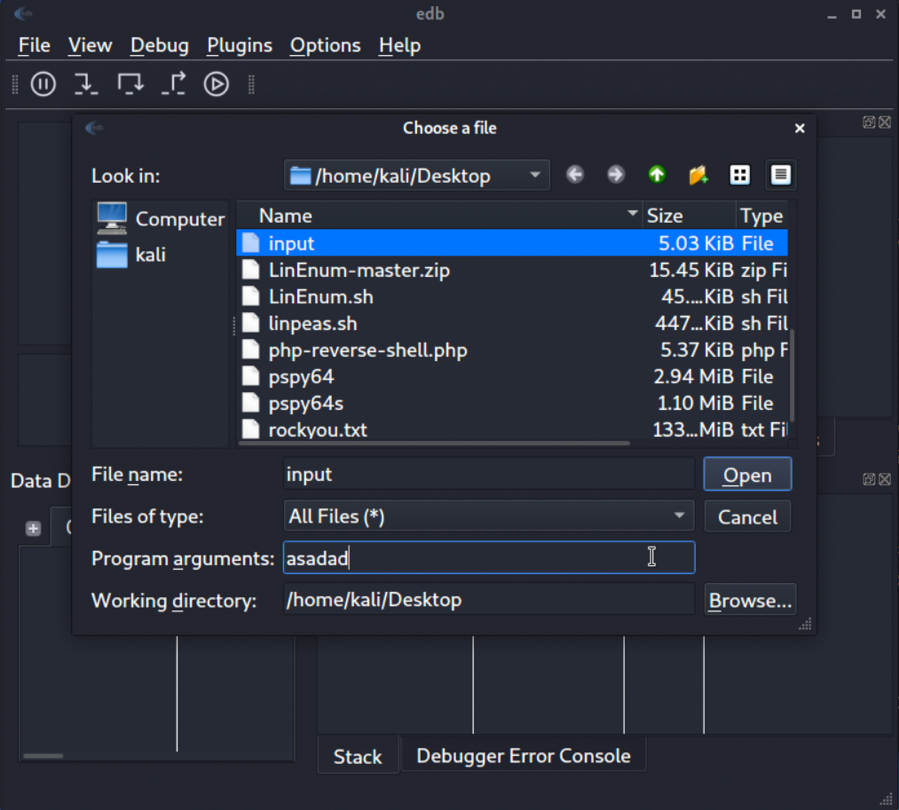Select pspy64 file

tap(512, 377)
